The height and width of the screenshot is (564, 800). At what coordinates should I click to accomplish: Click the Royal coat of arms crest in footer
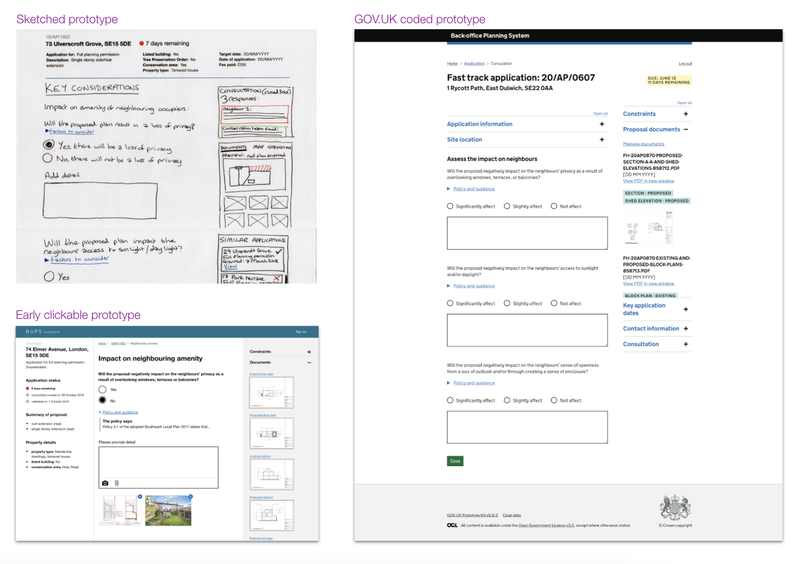[x=676, y=507]
